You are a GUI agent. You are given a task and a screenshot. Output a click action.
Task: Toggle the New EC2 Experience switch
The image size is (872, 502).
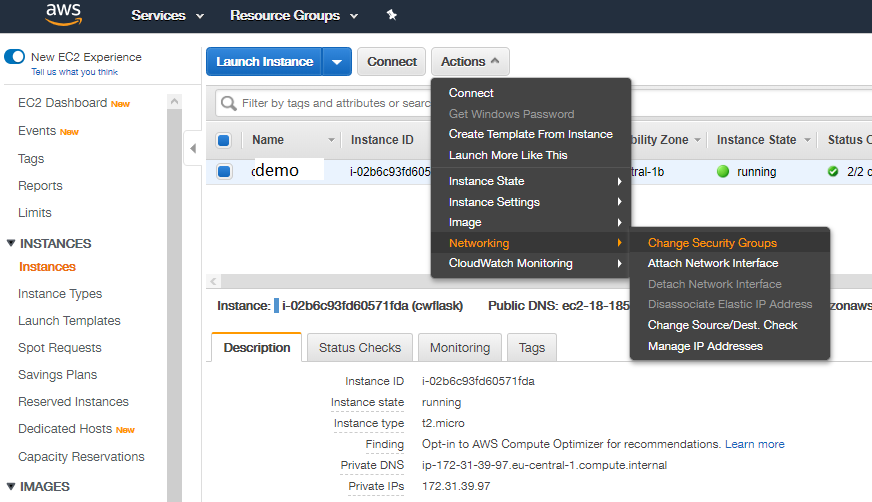pos(14,56)
